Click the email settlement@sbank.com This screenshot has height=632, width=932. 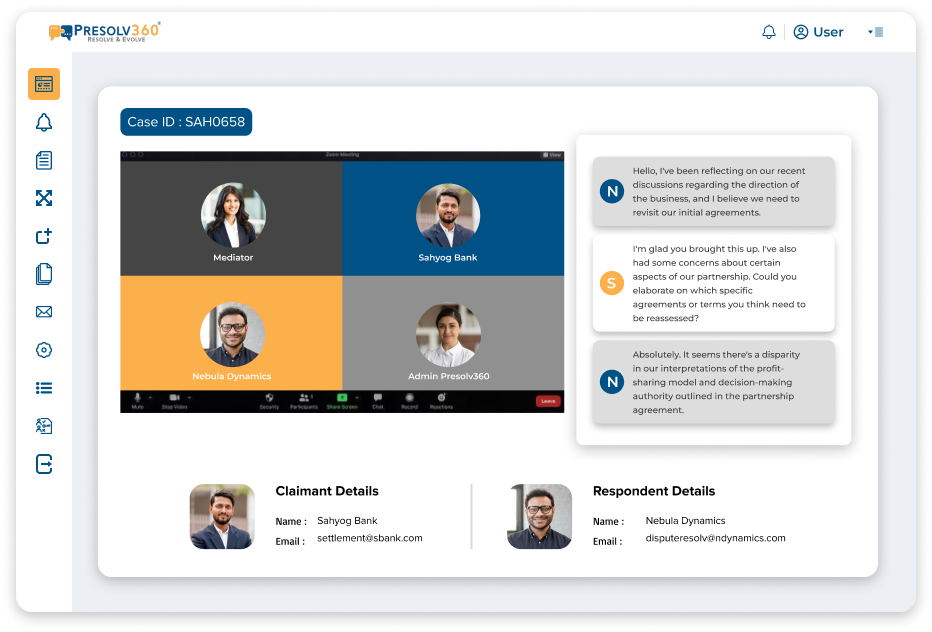tap(370, 538)
